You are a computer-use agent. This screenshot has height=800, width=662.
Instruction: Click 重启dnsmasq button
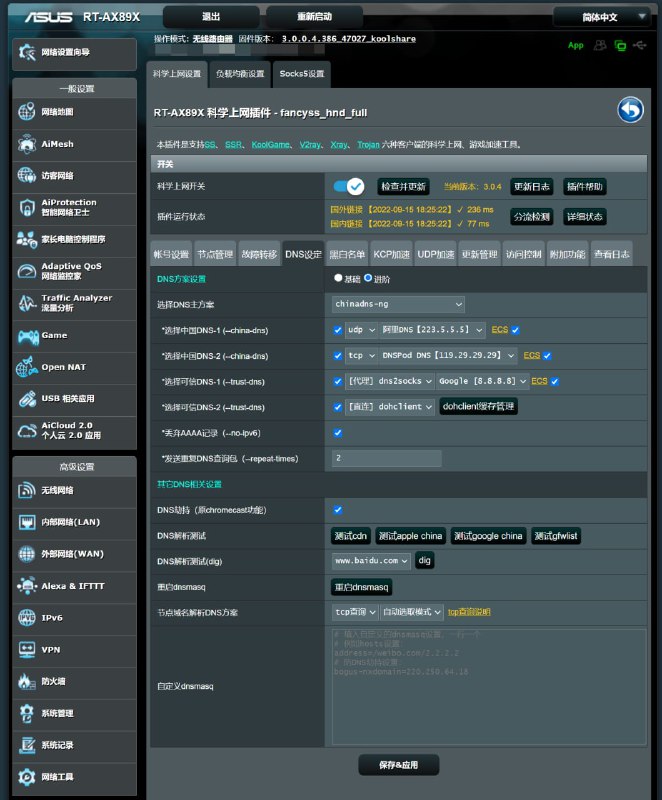point(362,587)
